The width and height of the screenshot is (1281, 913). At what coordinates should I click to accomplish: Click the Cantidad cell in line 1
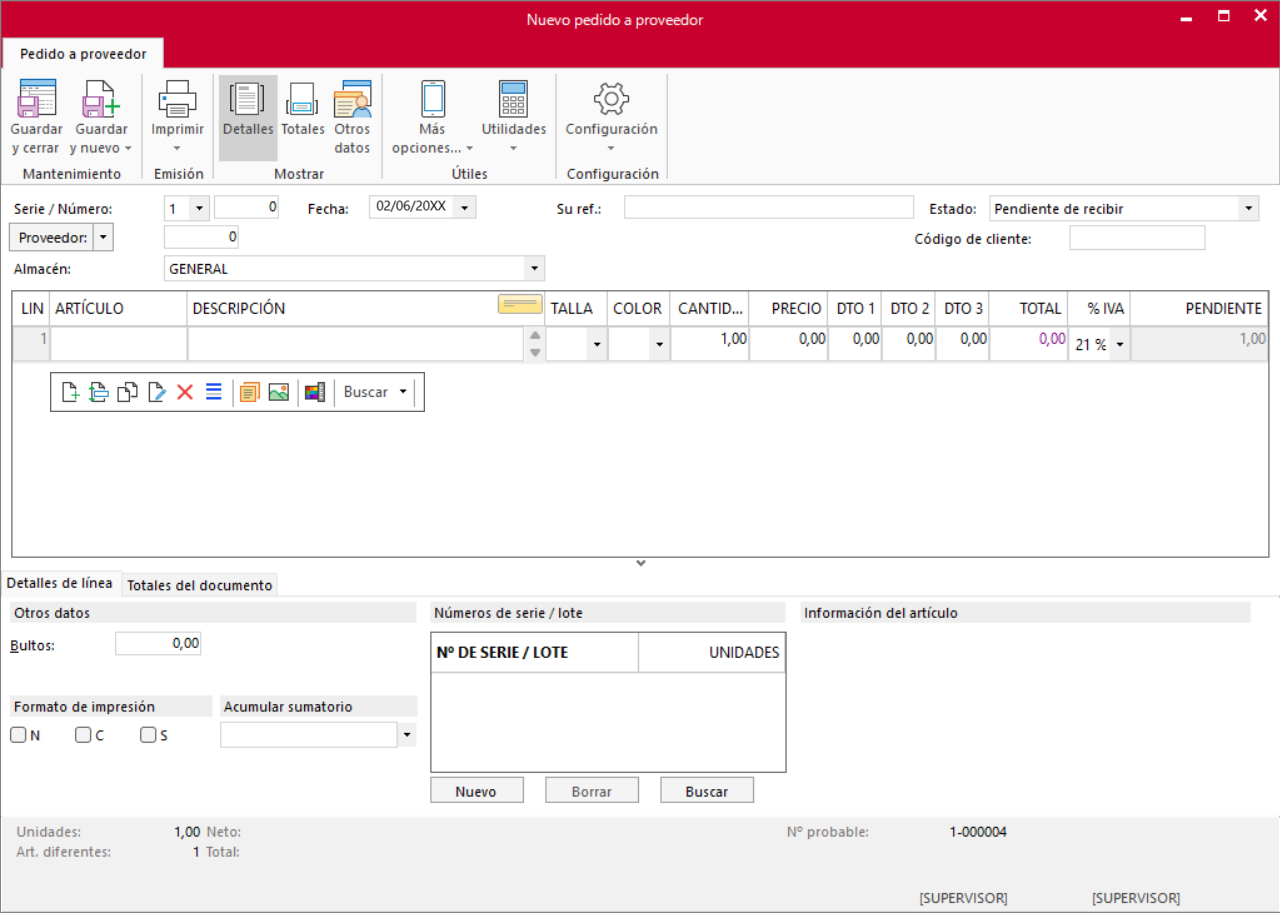(710, 344)
